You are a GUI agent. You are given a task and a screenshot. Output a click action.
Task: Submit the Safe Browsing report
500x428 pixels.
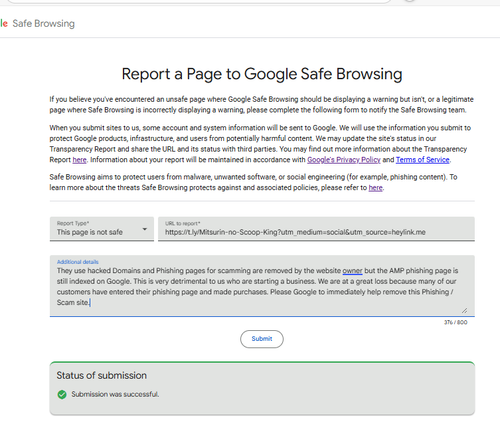point(262,339)
